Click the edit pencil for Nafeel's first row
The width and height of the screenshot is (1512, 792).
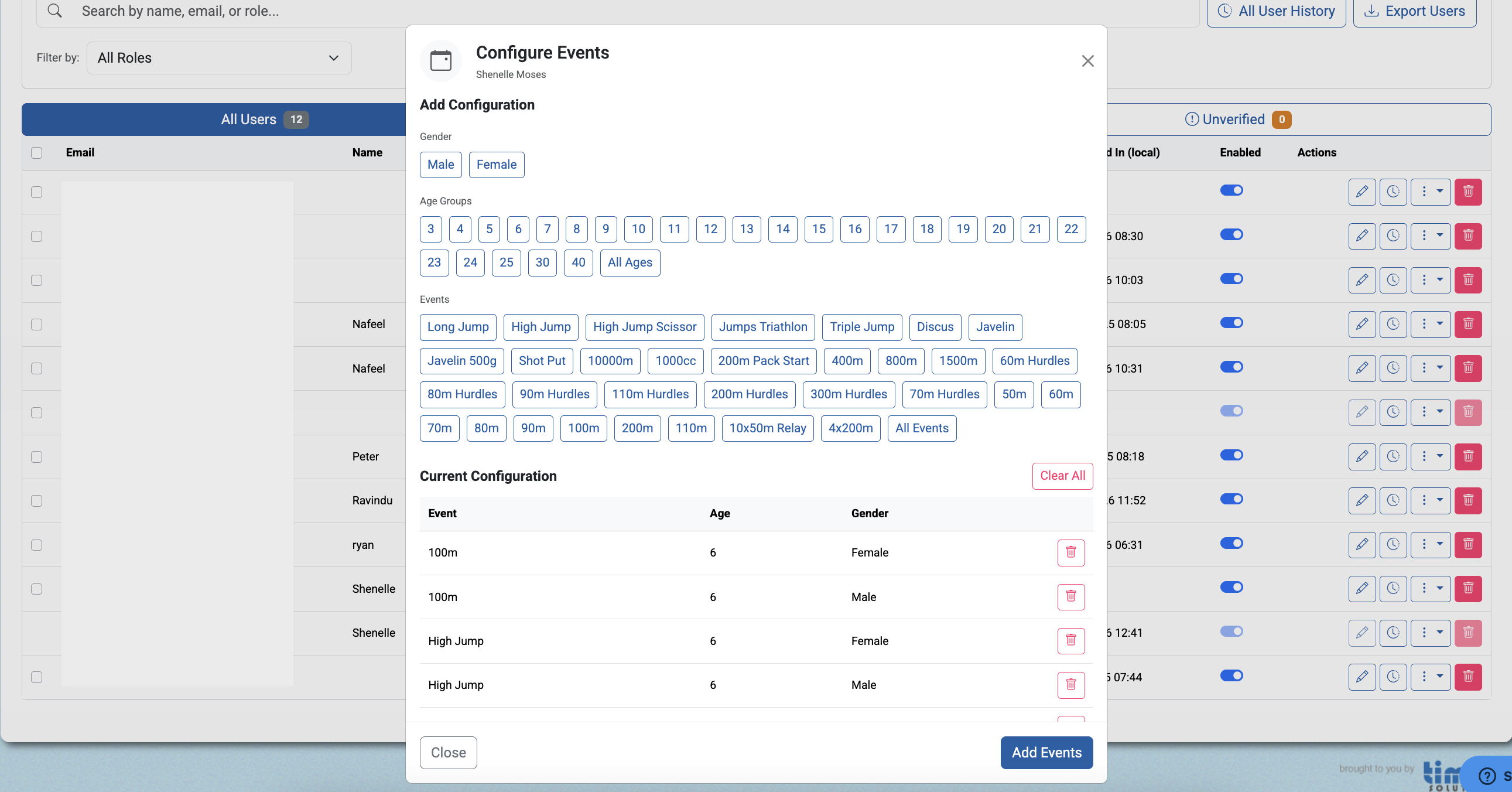click(1362, 324)
